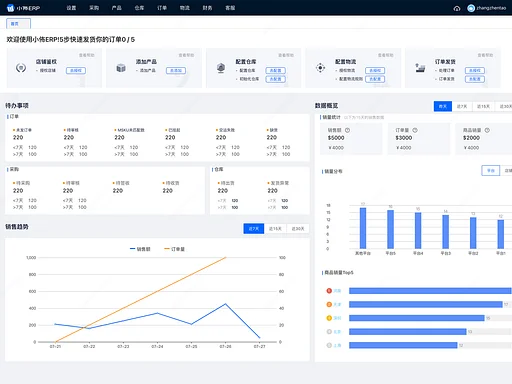Screen dimensions: 512x384
Task: Click the first Top5 progress bar
Action: click(430, 291)
